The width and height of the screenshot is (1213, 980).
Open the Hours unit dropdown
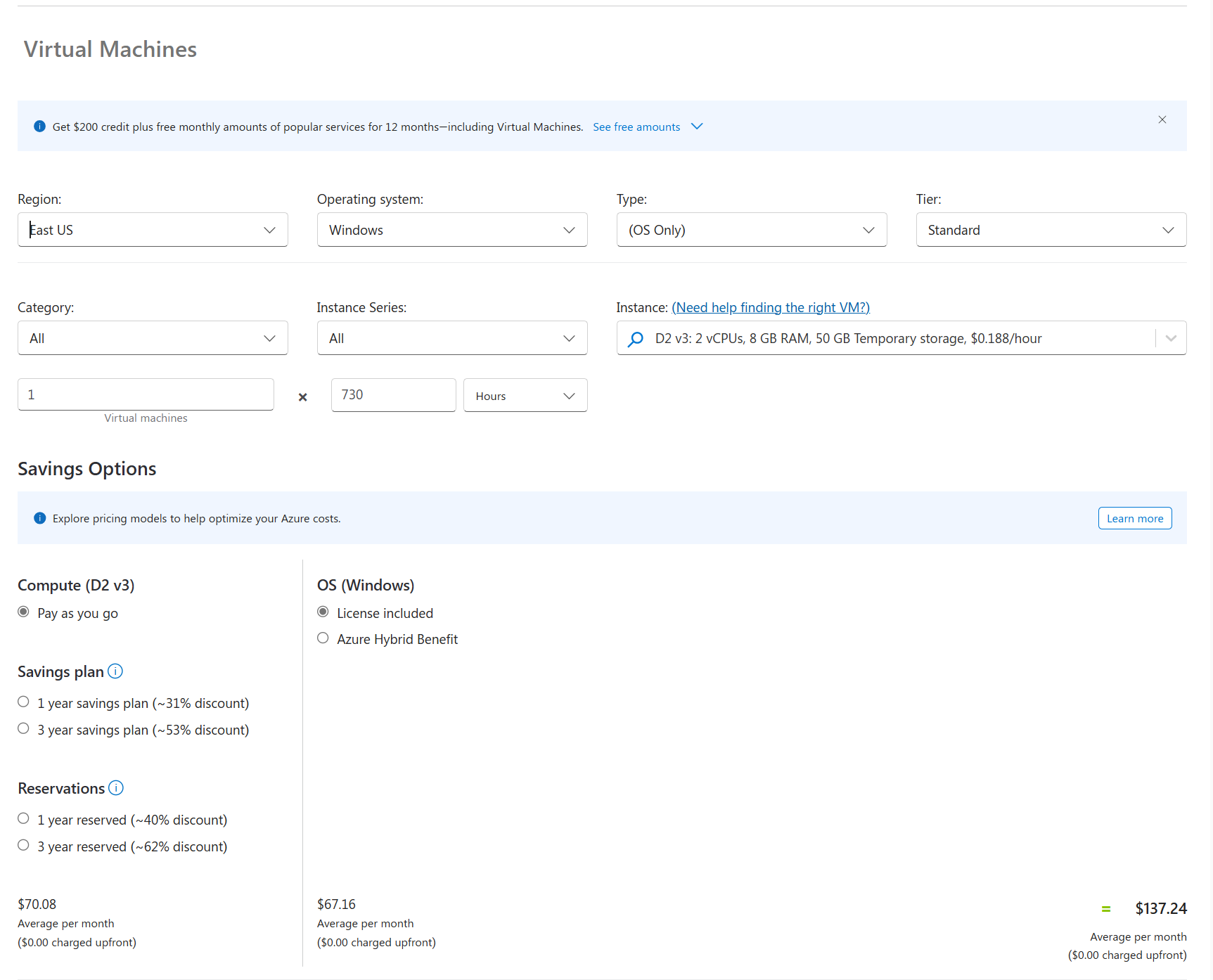[x=525, y=395]
